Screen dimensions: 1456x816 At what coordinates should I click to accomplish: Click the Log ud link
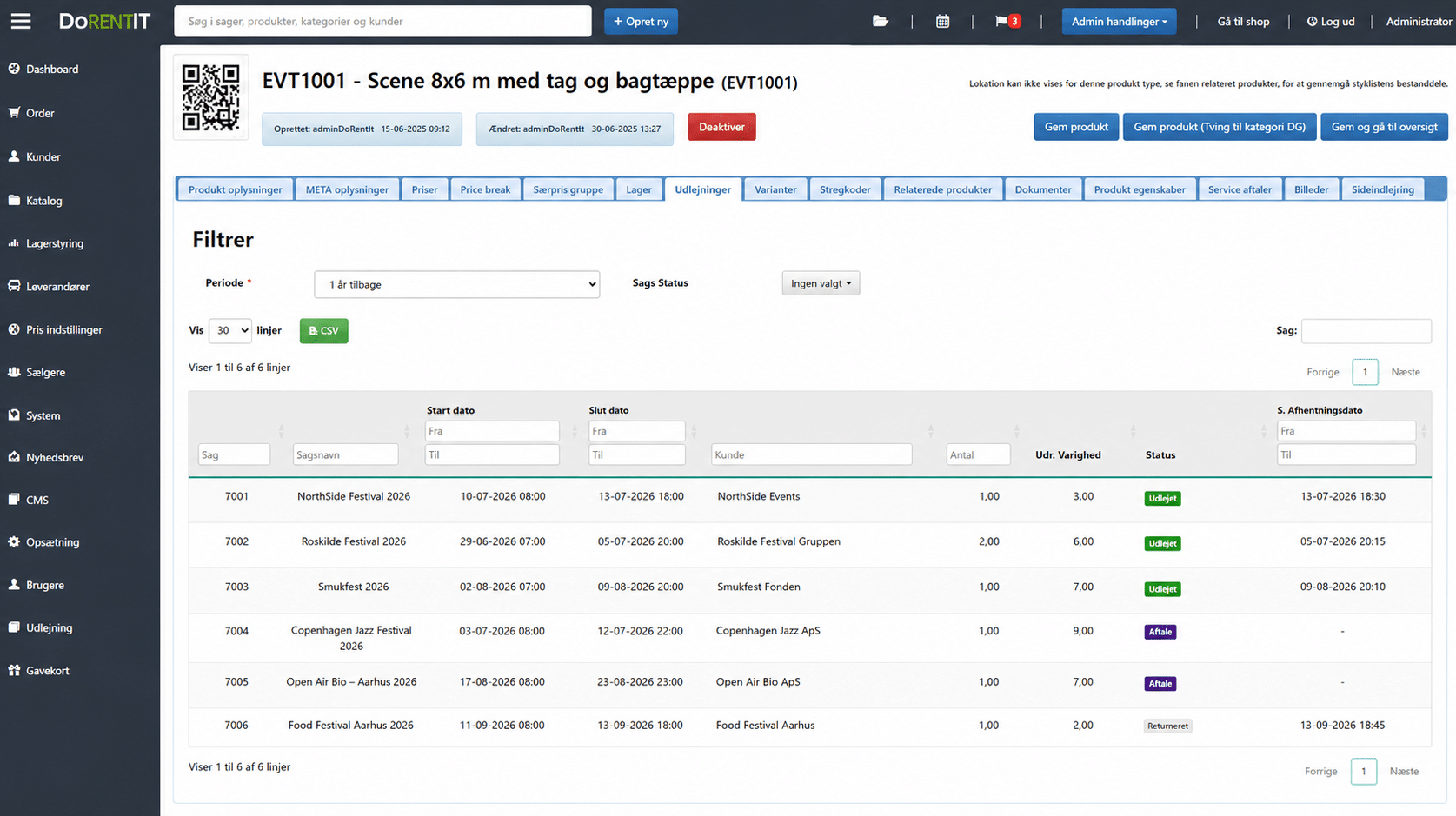pyautogui.click(x=1331, y=21)
